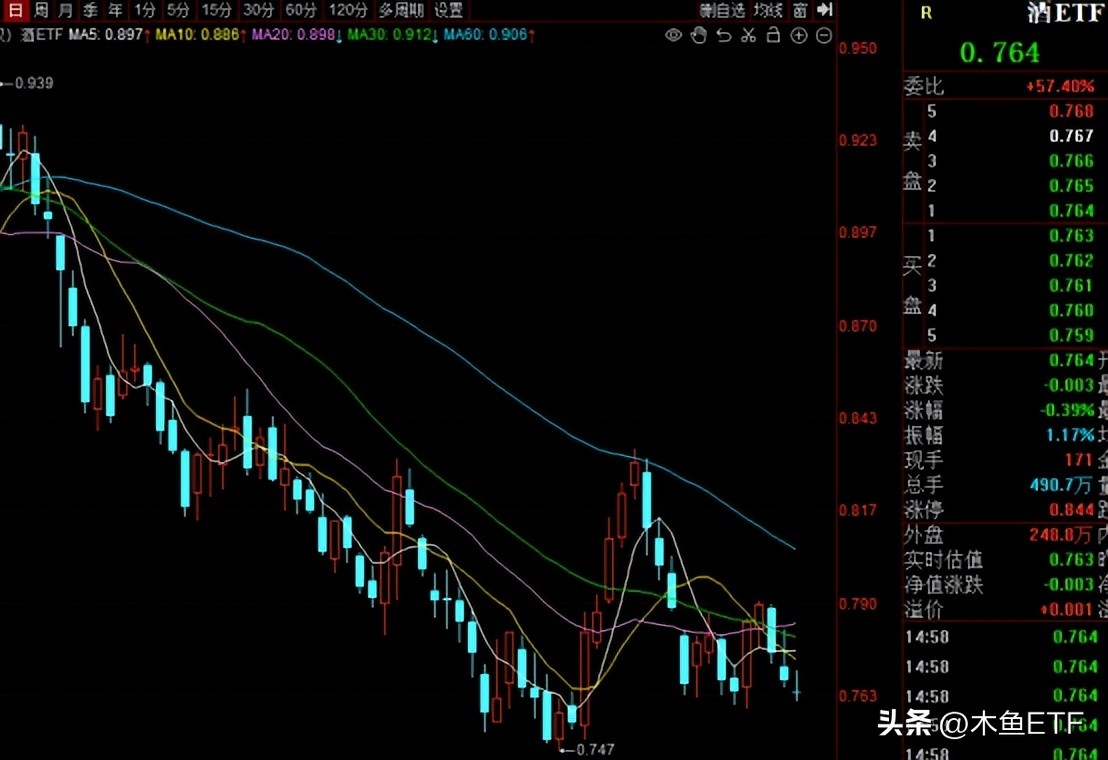Switch to monthly (月) chart period
This screenshot has width=1108, height=760.
tap(66, 10)
